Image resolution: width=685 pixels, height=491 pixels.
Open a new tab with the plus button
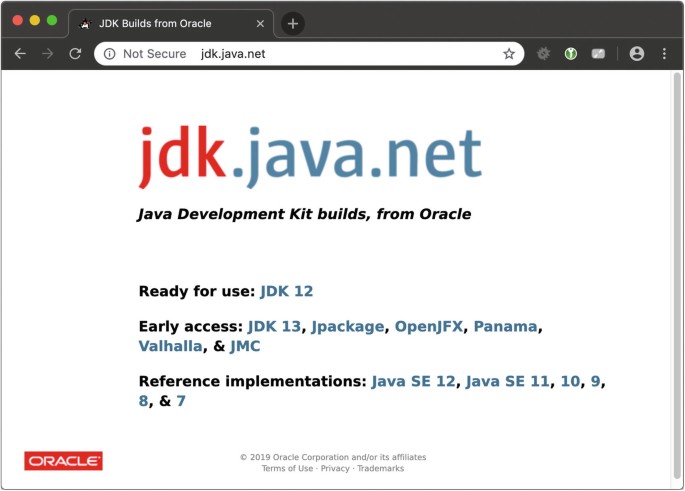(293, 23)
